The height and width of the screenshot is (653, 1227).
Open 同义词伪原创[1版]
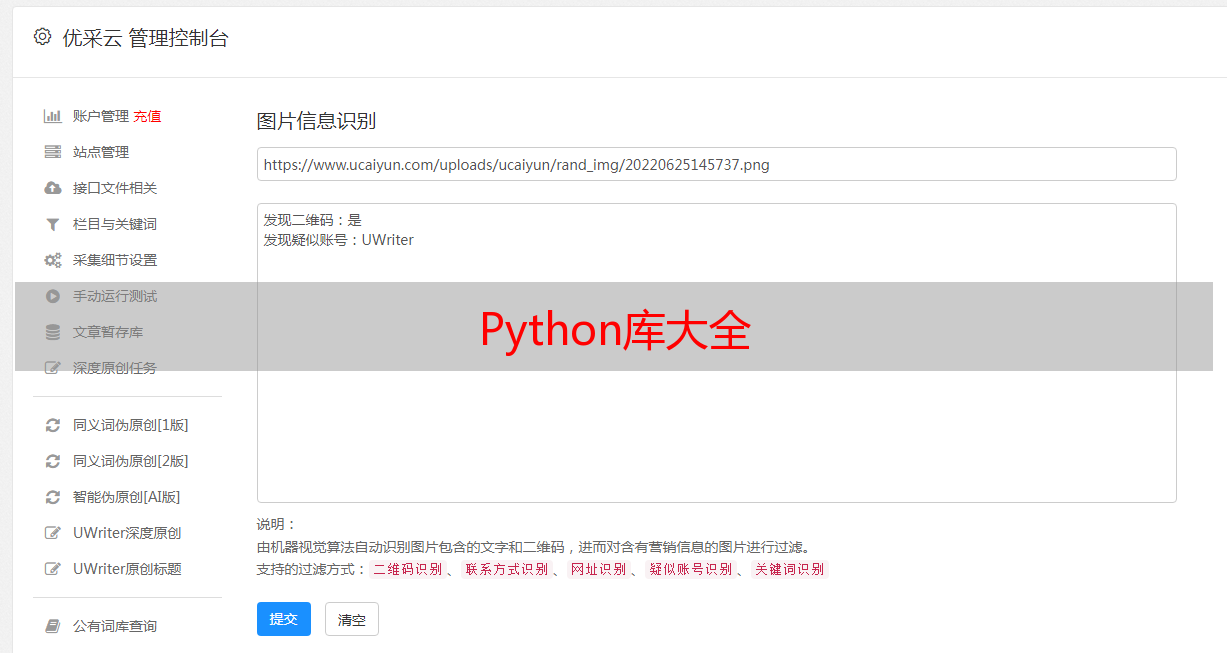tap(131, 425)
